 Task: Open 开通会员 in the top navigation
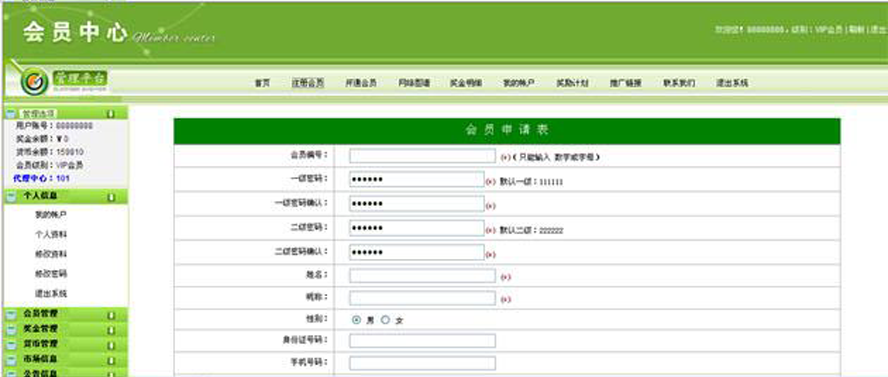tap(361, 83)
